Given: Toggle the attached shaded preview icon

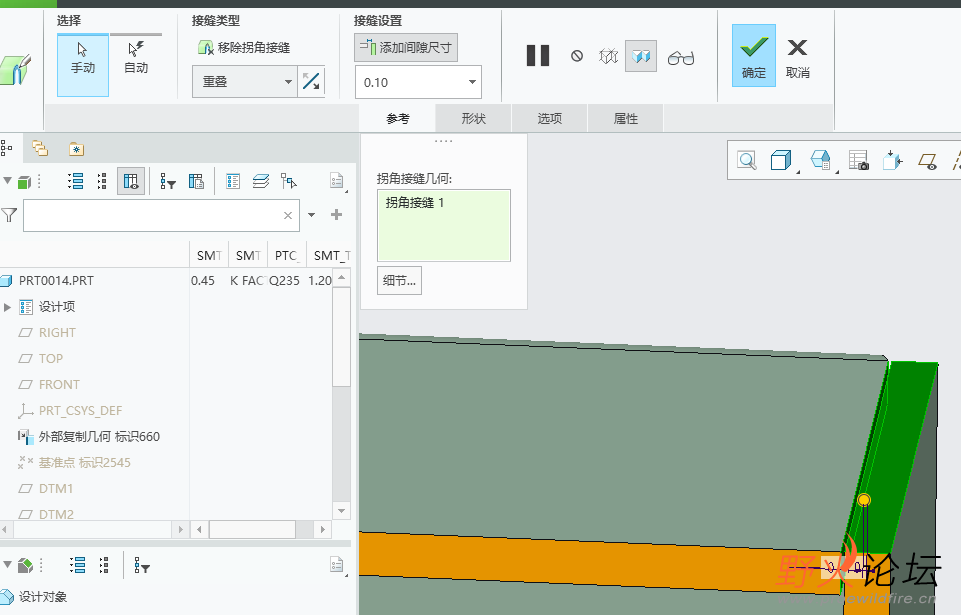Looking at the screenshot, I should tap(641, 56).
